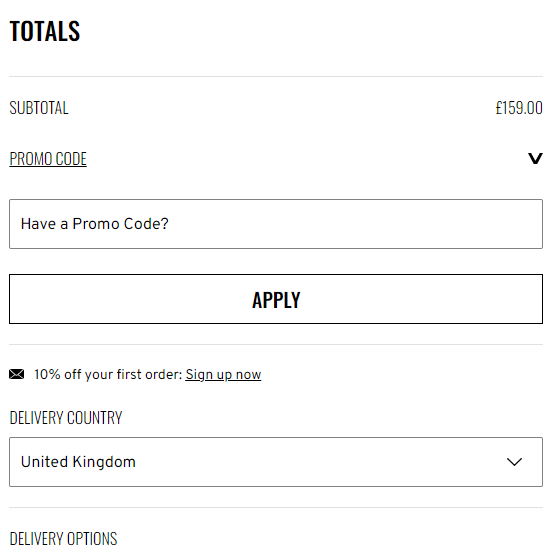Collapse promo code section using bold chevron

point(535,158)
